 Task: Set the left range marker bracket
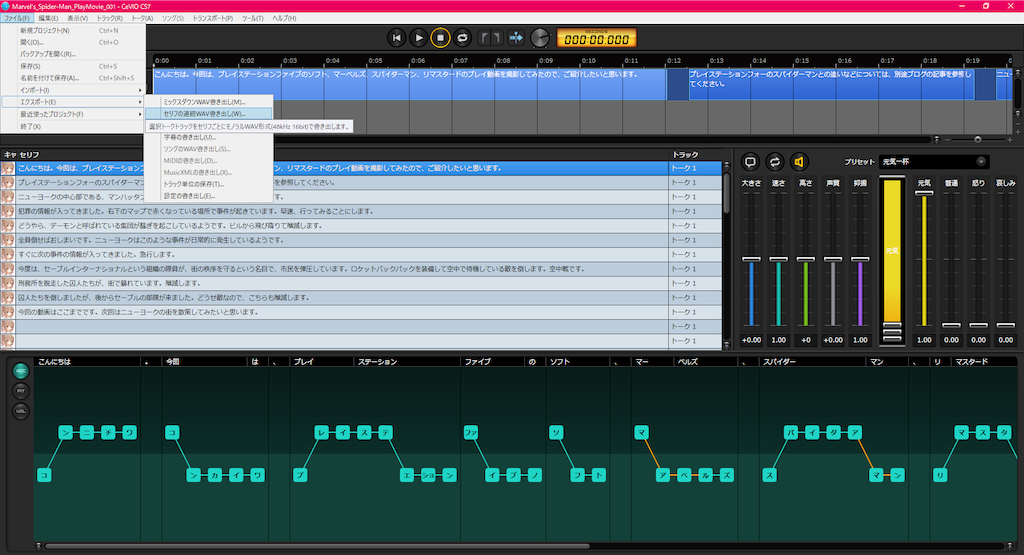coord(484,38)
